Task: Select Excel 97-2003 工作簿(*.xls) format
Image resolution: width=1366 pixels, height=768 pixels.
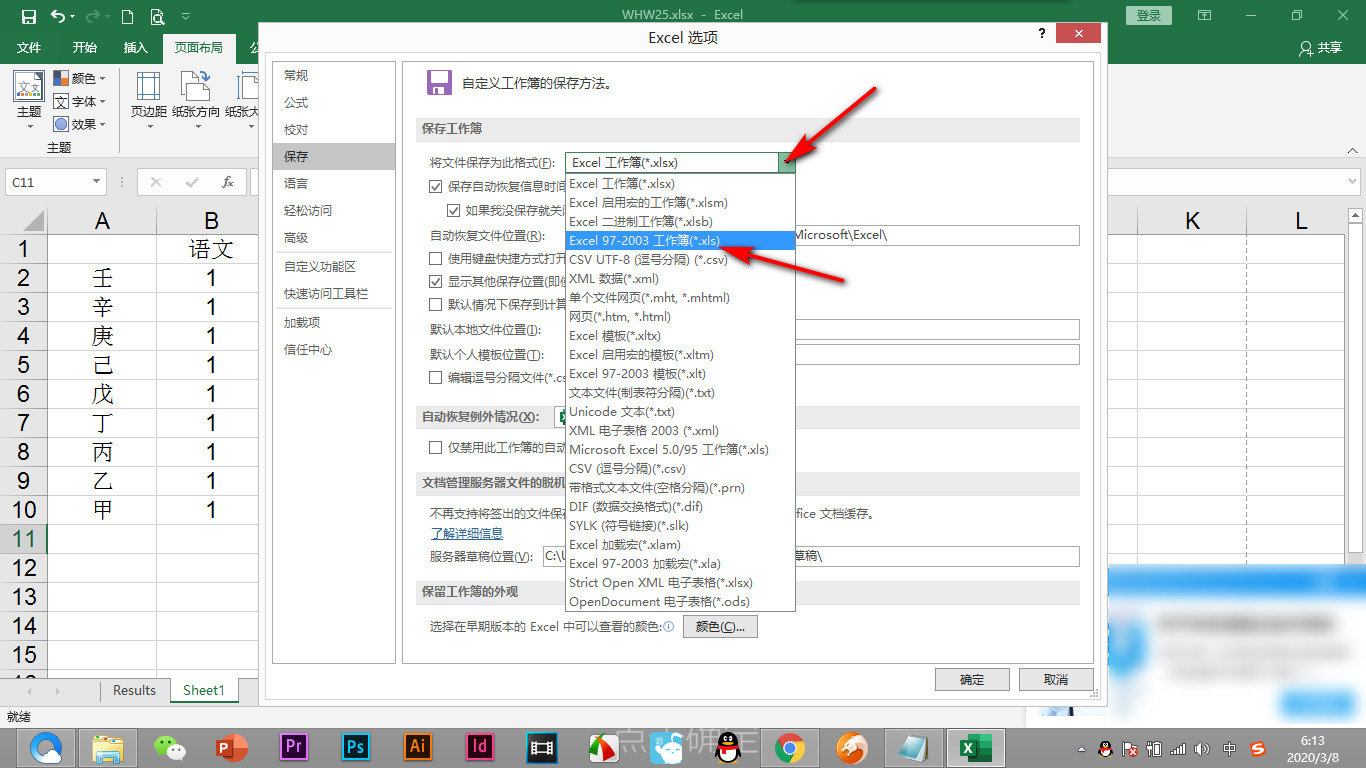Action: coord(681,240)
